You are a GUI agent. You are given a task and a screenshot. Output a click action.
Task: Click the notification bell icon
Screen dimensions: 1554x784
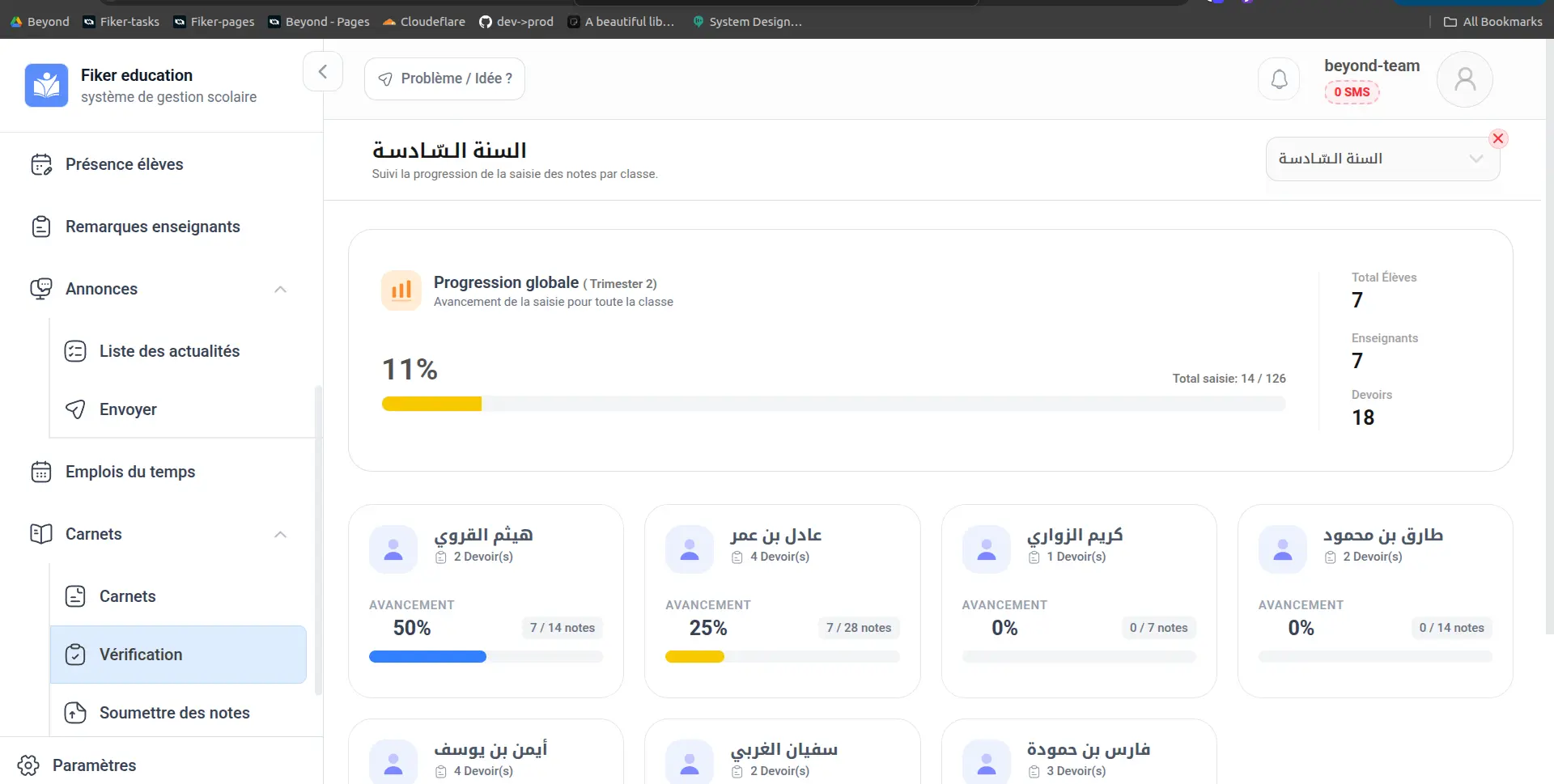[1279, 79]
